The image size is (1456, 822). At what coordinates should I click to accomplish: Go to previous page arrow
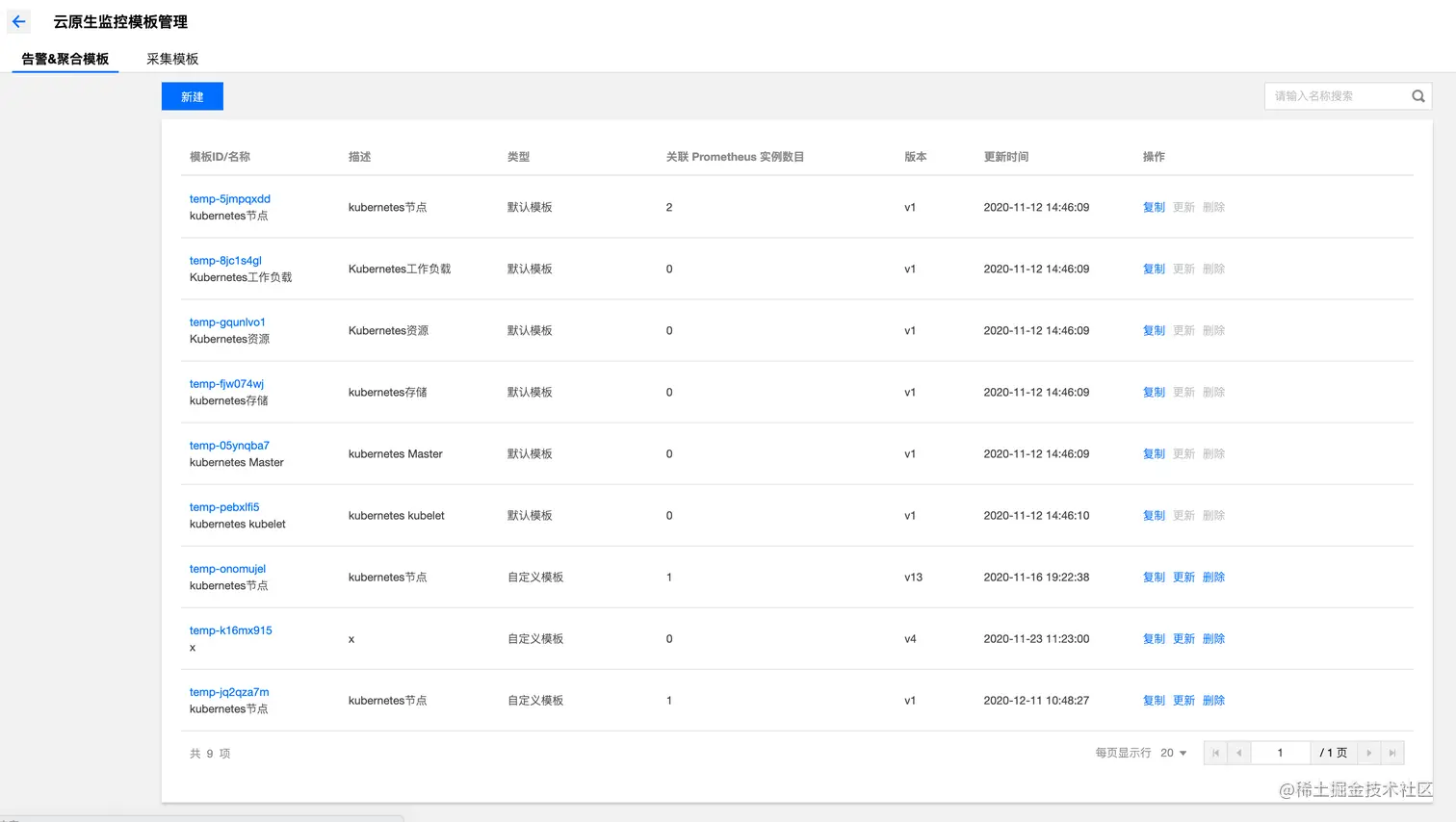point(1238,753)
